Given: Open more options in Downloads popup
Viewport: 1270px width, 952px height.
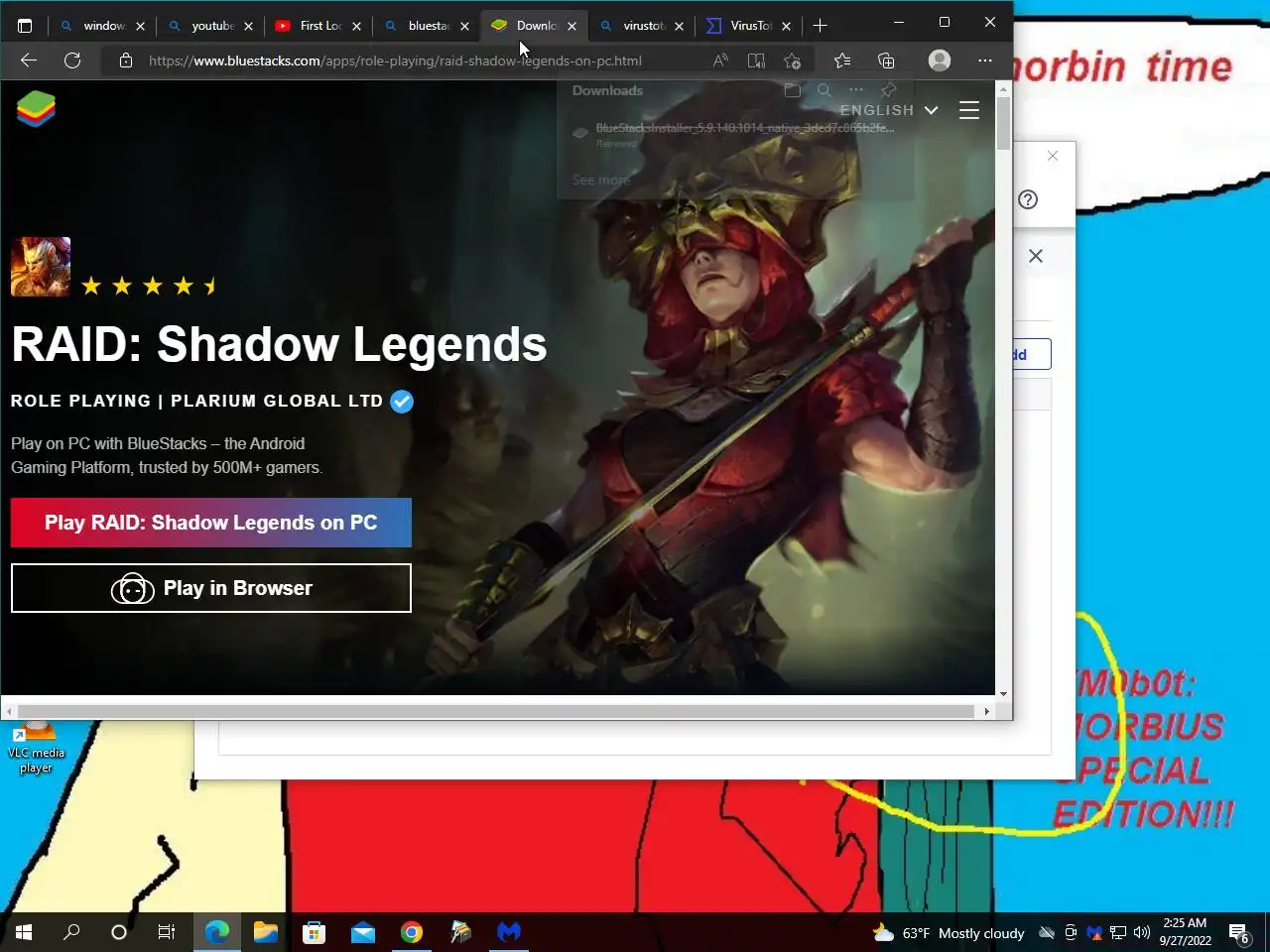Looking at the screenshot, I should coord(856,90).
